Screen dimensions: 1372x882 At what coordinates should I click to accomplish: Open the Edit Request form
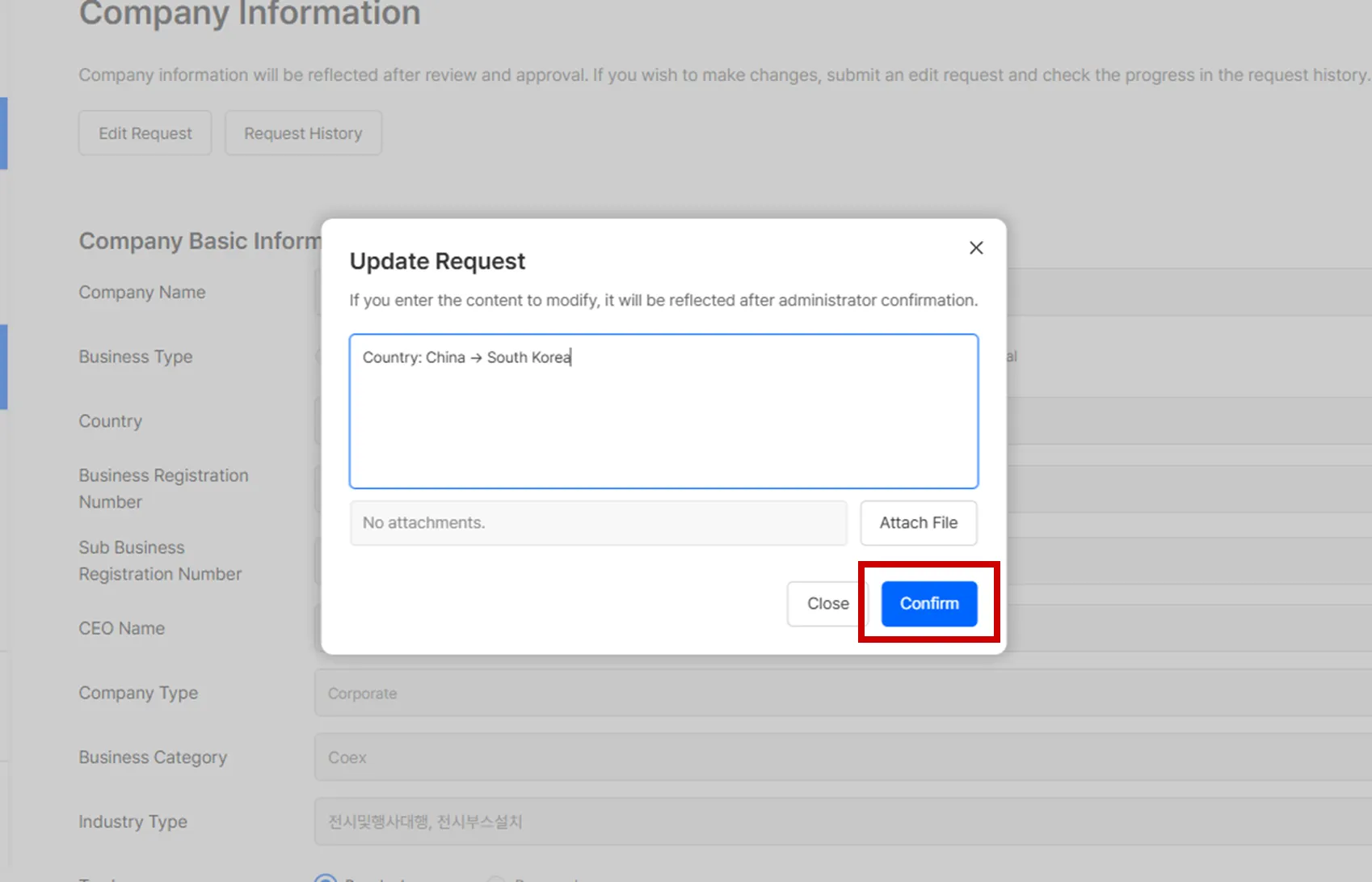(145, 133)
